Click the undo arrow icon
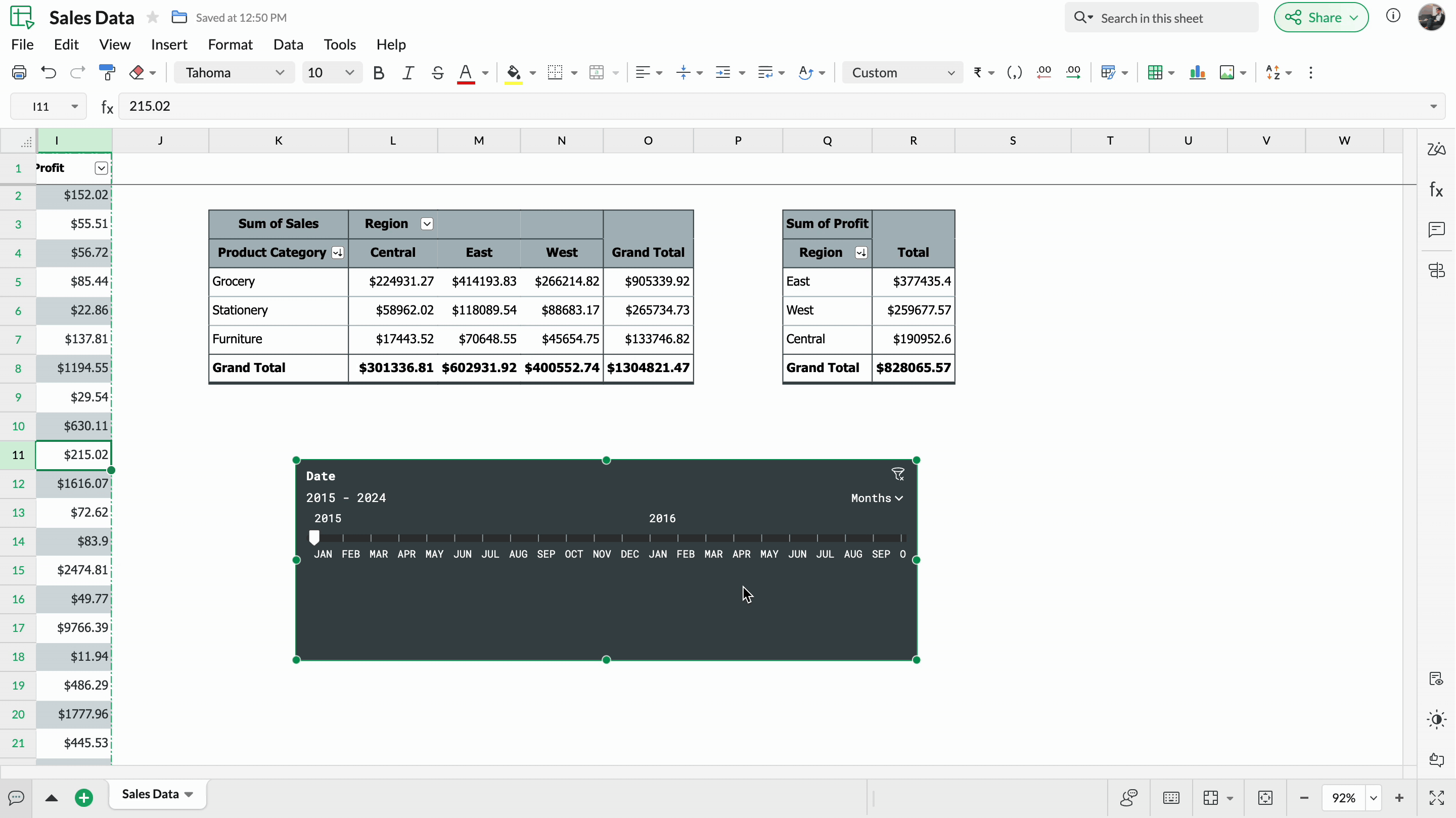 pos(49,72)
